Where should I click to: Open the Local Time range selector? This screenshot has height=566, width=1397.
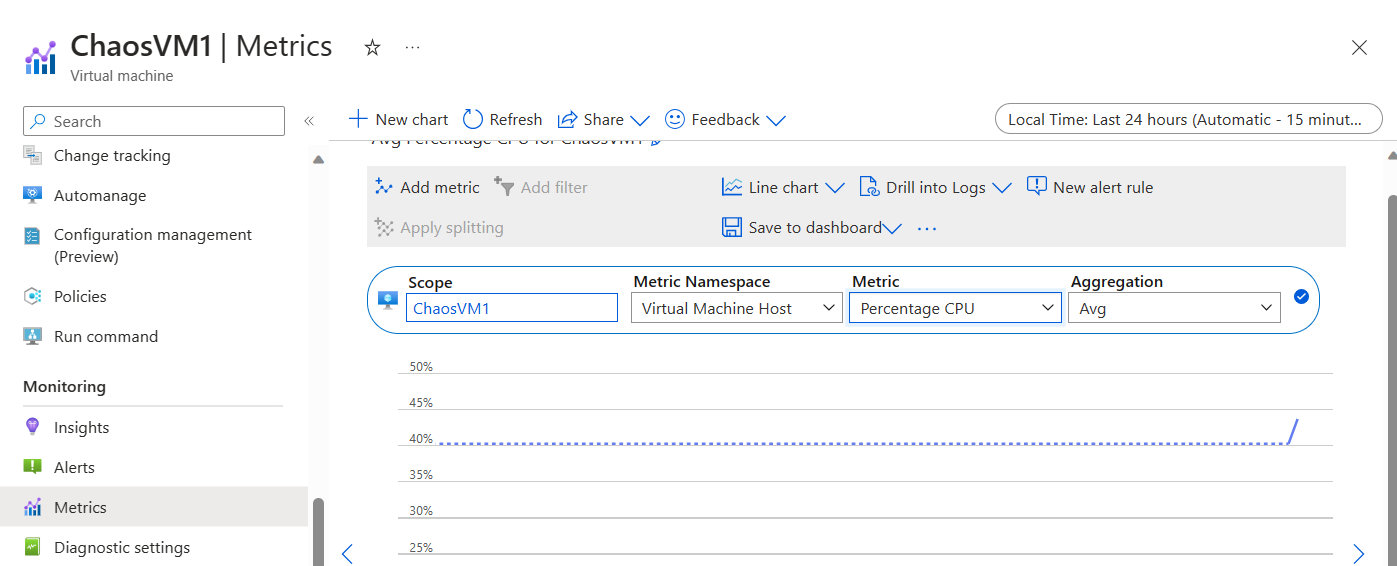(x=1188, y=120)
